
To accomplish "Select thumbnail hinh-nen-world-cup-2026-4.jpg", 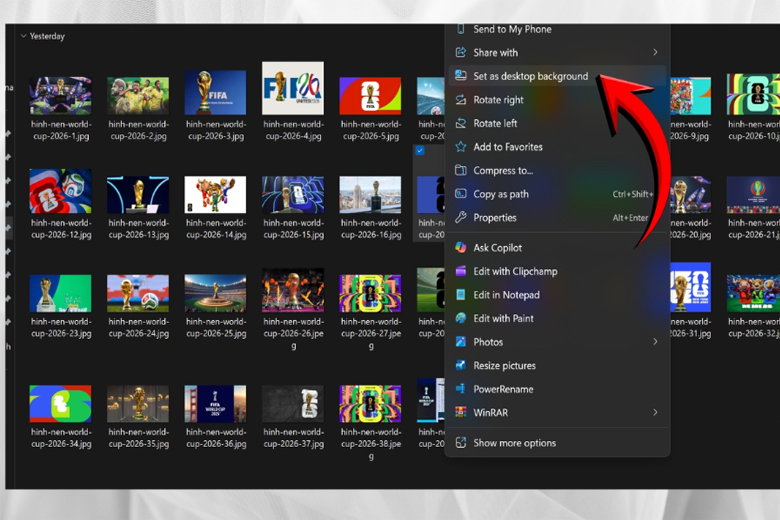I will tap(293, 88).
